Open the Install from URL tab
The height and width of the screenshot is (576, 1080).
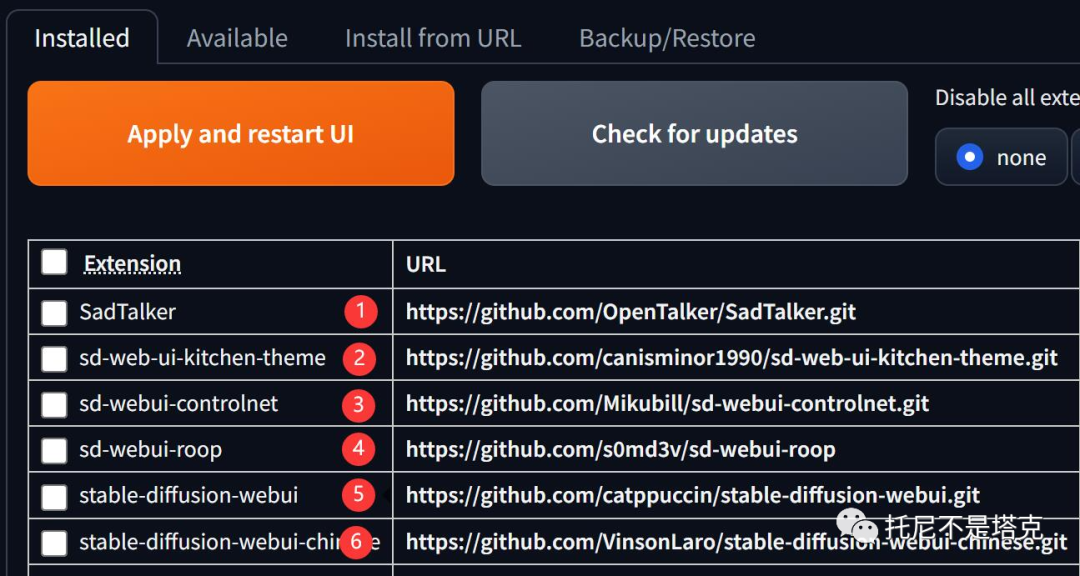(433, 38)
